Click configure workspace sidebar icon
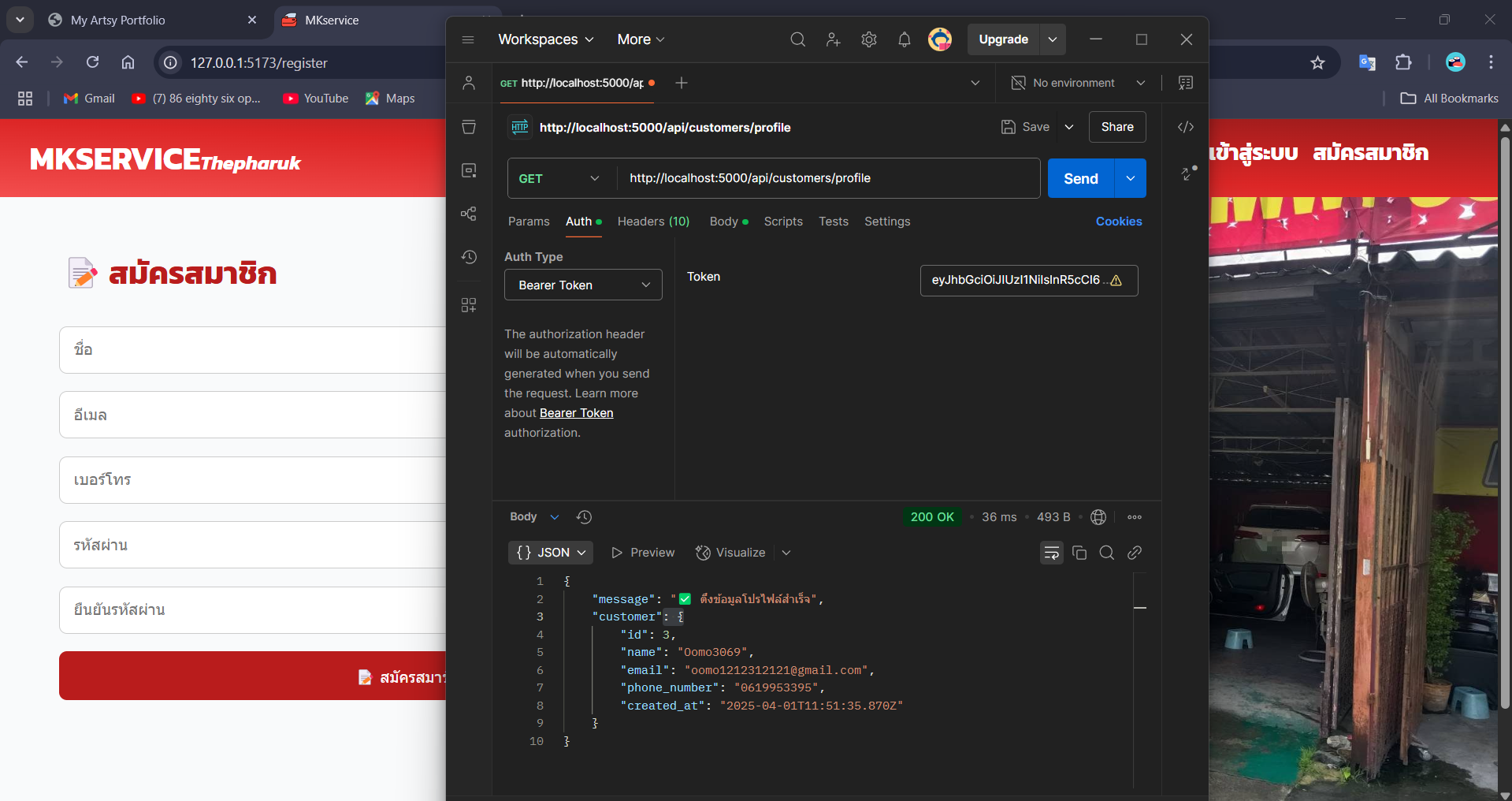The image size is (1512, 801). click(x=469, y=305)
